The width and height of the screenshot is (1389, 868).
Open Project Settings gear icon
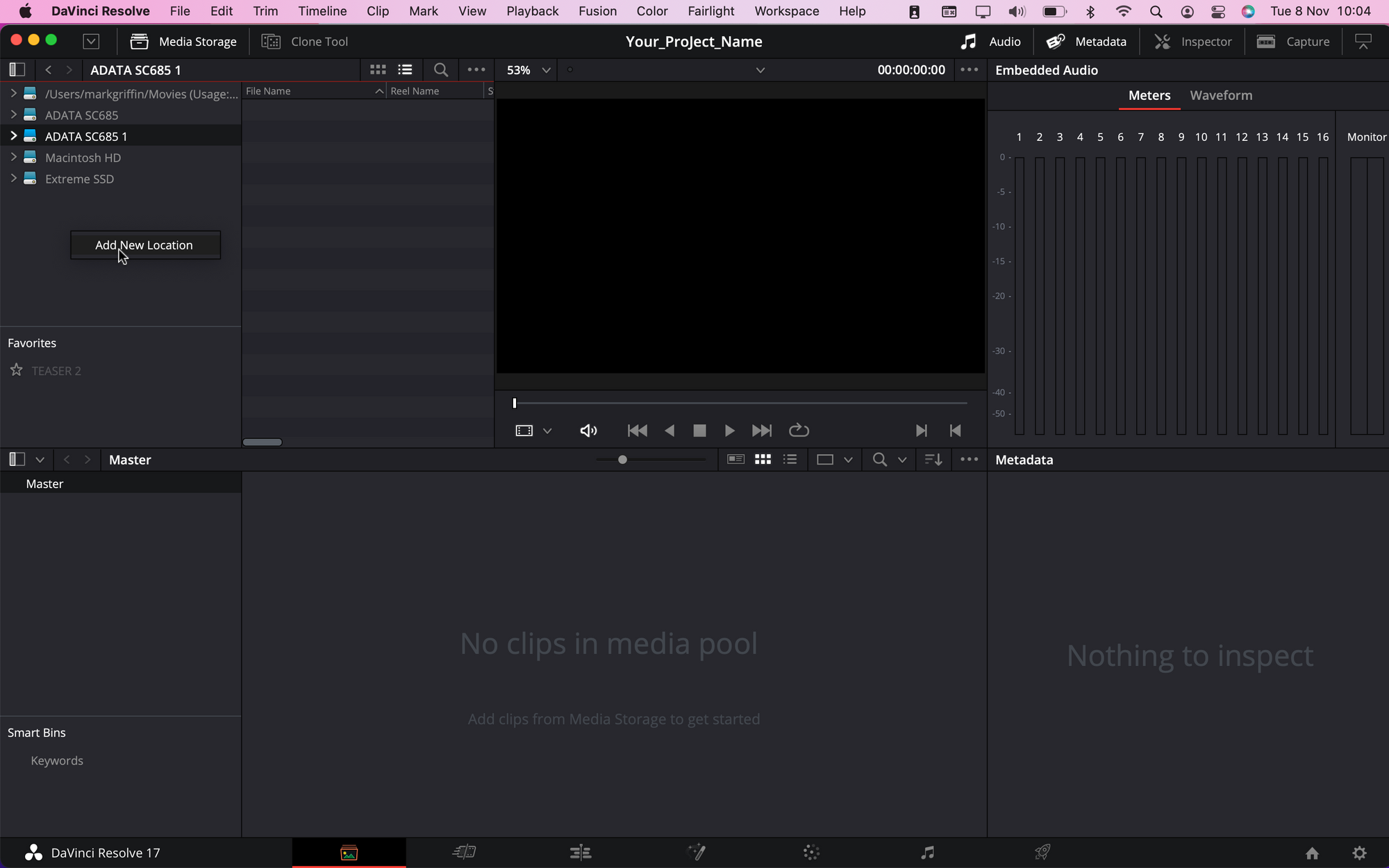(x=1359, y=853)
